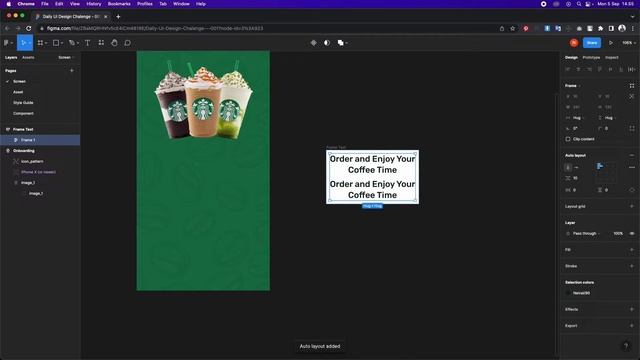Select the Text tool
The width and height of the screenshot is (640, 360).
[x=87, y=43]
